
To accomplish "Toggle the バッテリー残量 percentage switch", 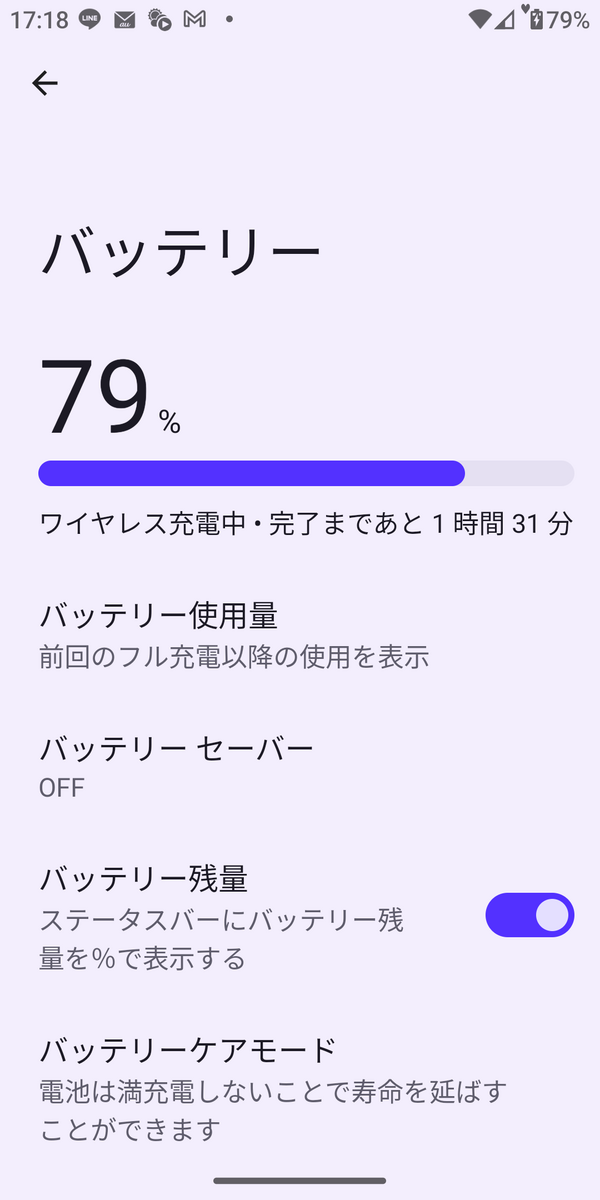I will point(529,915).
